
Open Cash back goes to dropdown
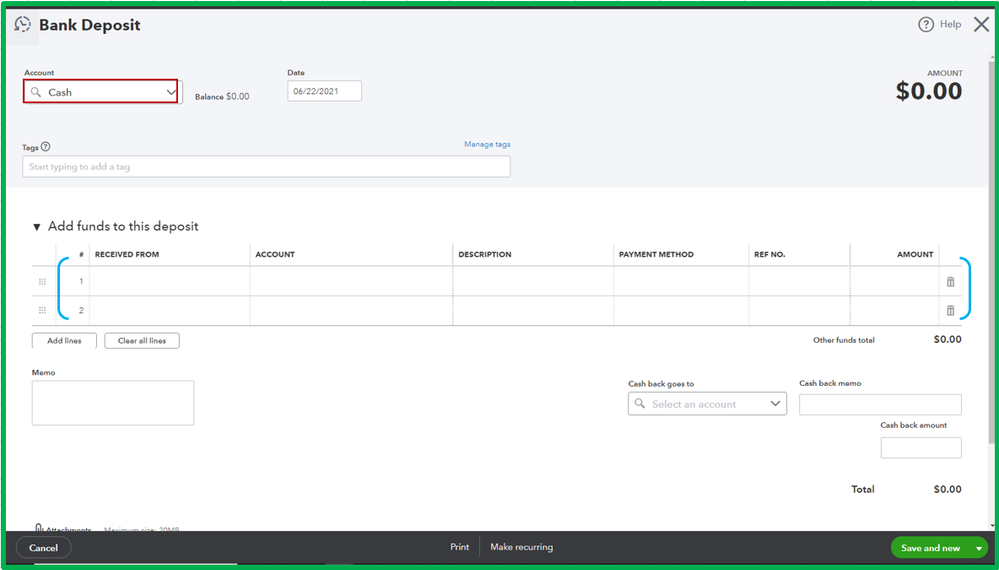[707, 404]
